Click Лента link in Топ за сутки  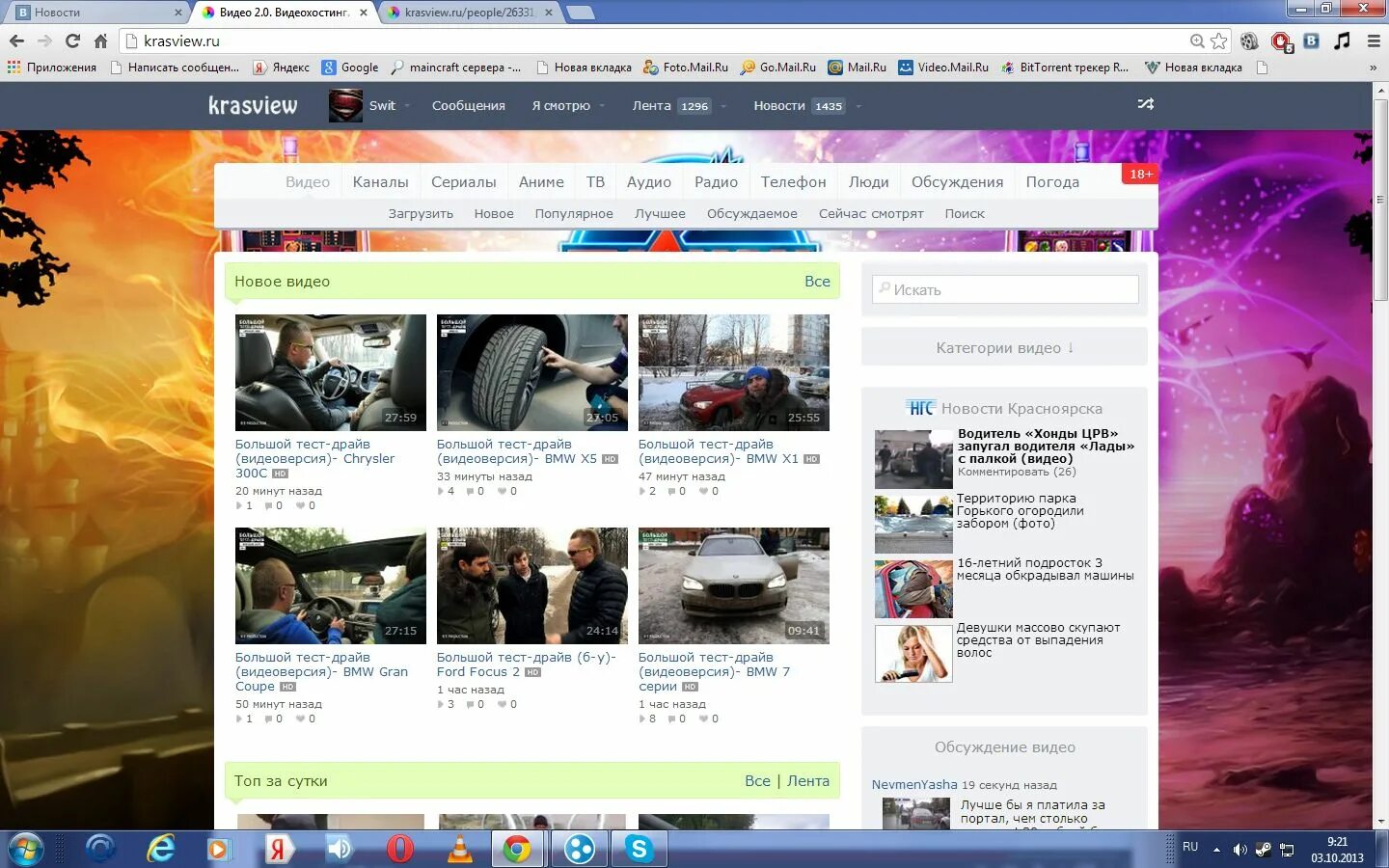tap(808, 781)
